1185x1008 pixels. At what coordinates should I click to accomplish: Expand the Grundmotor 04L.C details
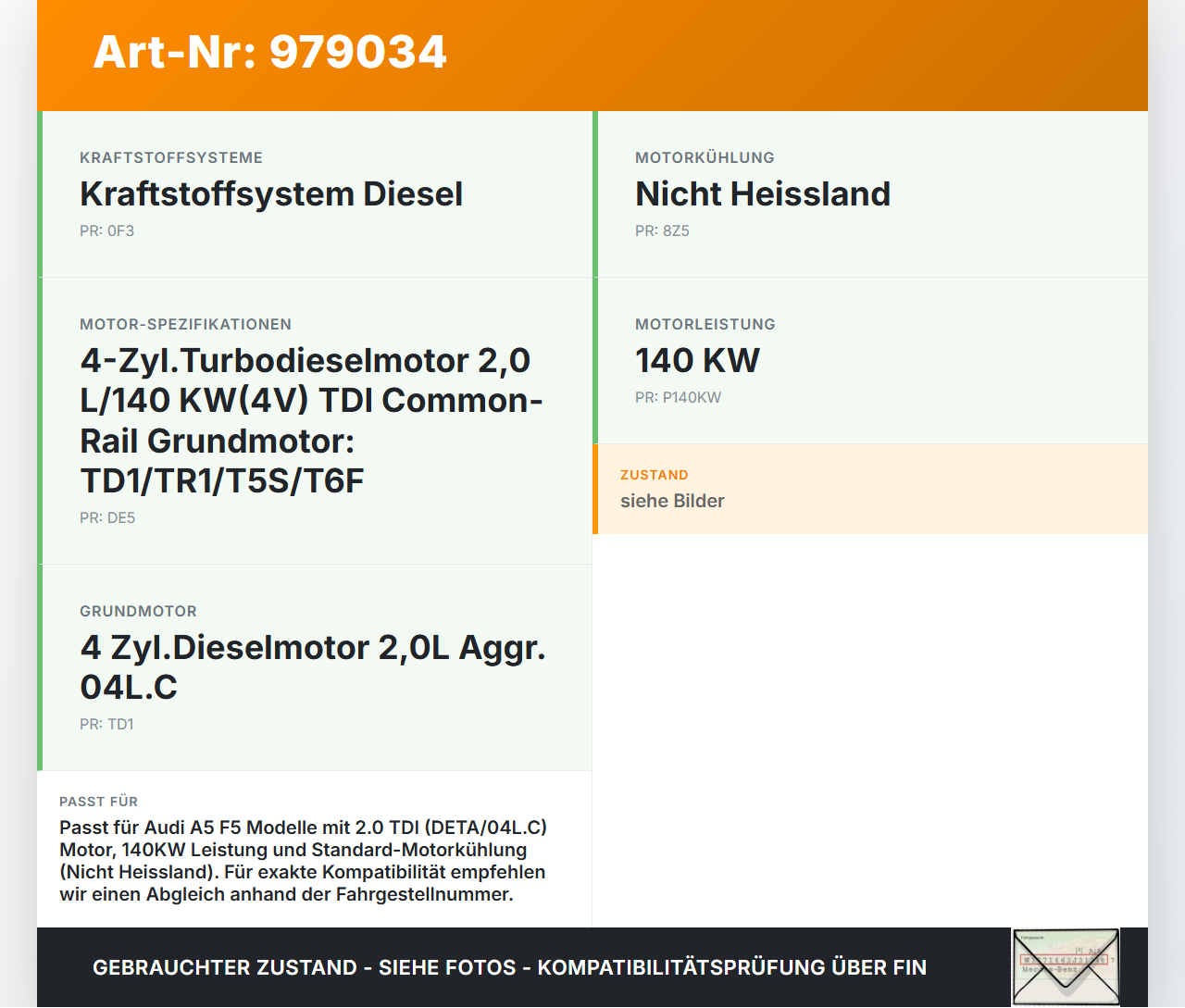[x=314, y=666]
